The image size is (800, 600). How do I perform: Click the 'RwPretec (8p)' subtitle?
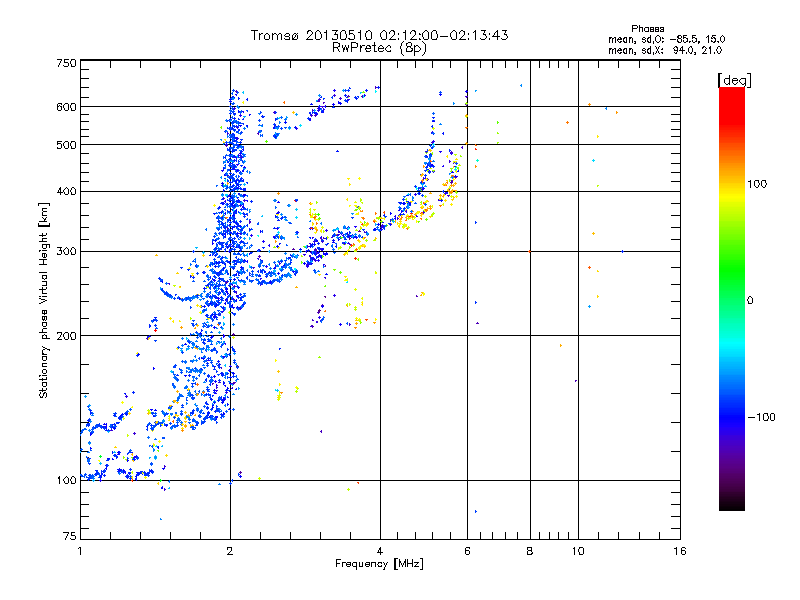point(379,48)
